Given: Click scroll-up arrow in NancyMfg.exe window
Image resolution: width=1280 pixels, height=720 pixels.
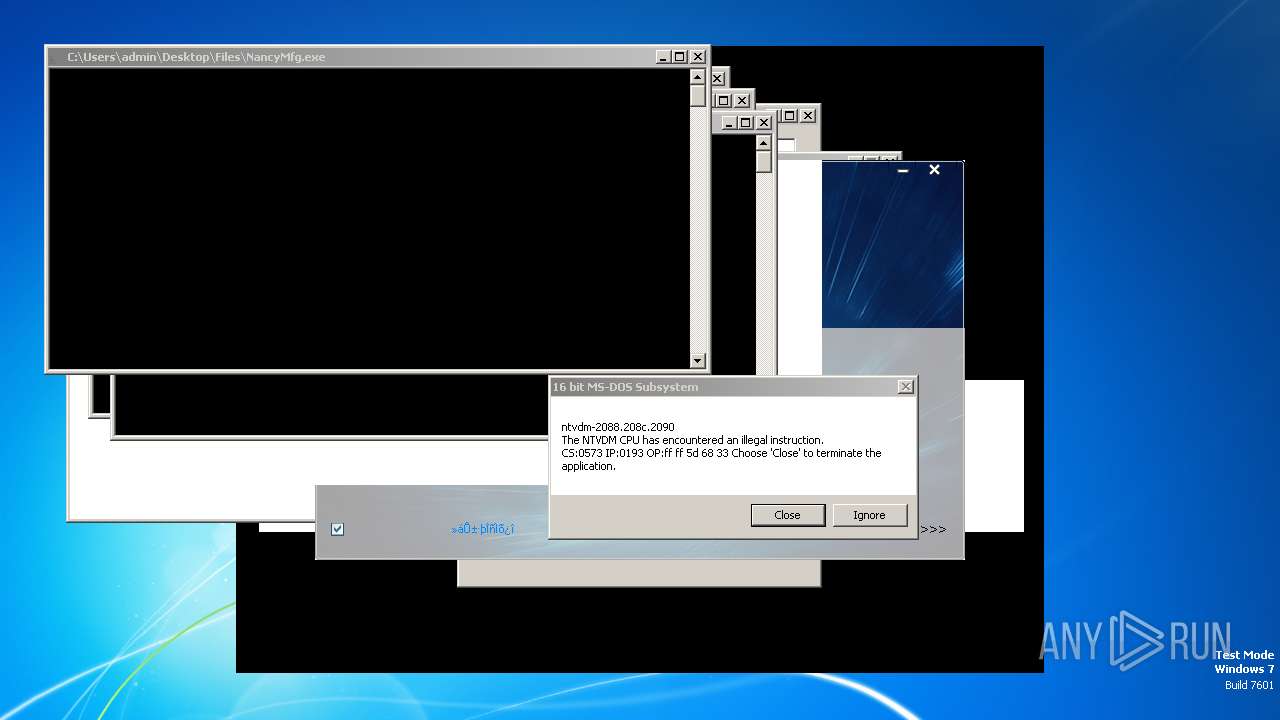Looking at the screenshot, I should [697, 76].
